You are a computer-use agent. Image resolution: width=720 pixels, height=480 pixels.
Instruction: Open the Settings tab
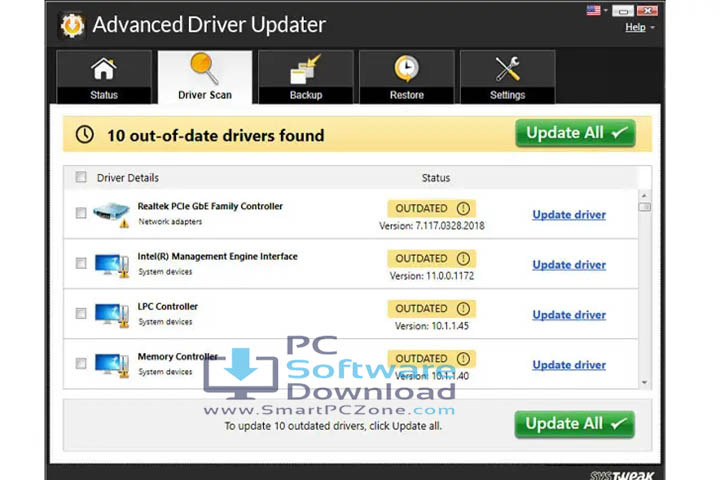(x=507, y=77)
